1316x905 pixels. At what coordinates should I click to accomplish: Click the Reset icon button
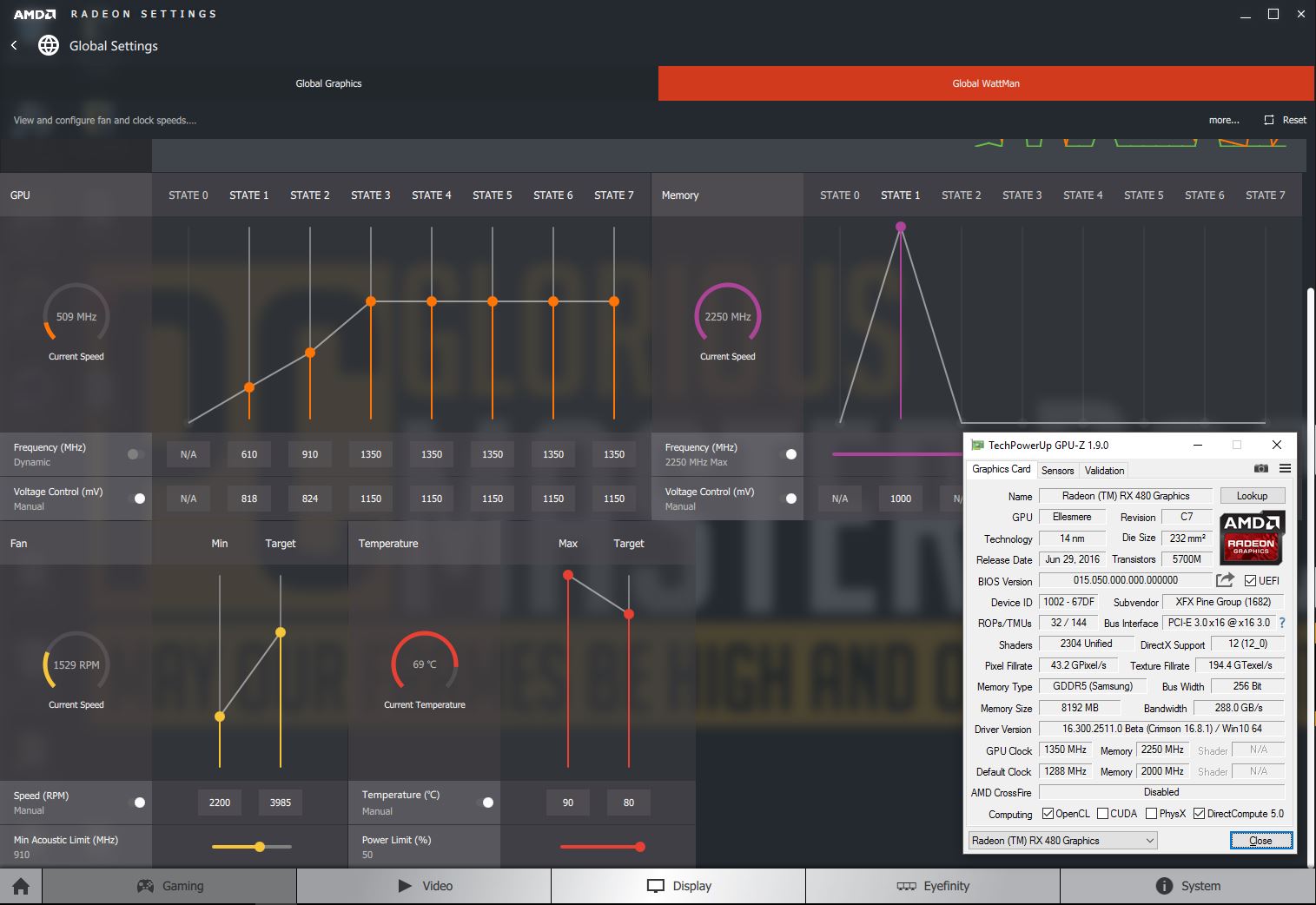coord(1269,120)
